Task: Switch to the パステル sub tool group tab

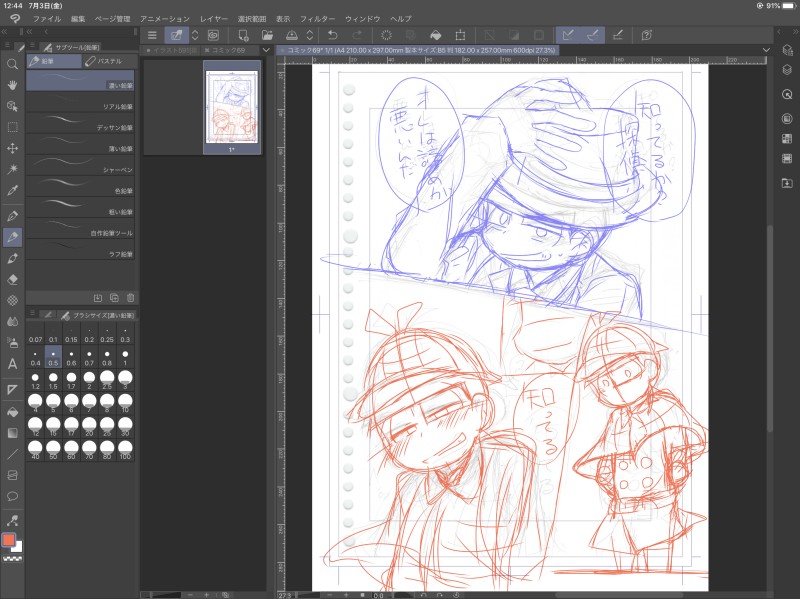Action: pos(109,61)
